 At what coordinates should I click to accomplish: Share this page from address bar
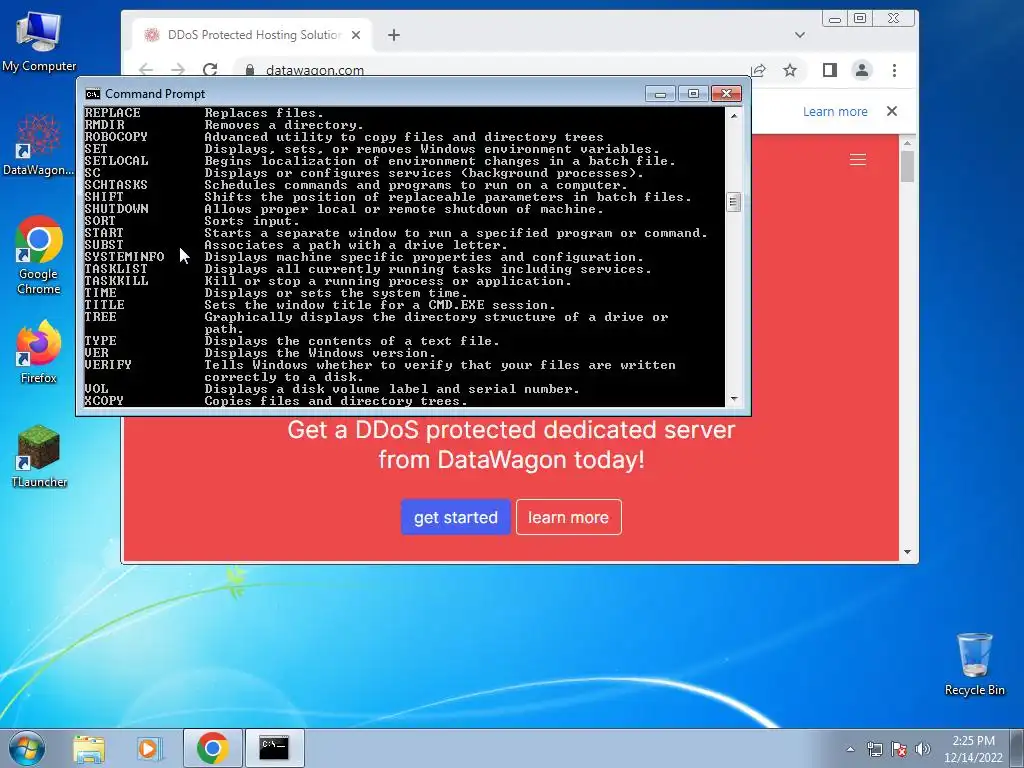[758, 70]
